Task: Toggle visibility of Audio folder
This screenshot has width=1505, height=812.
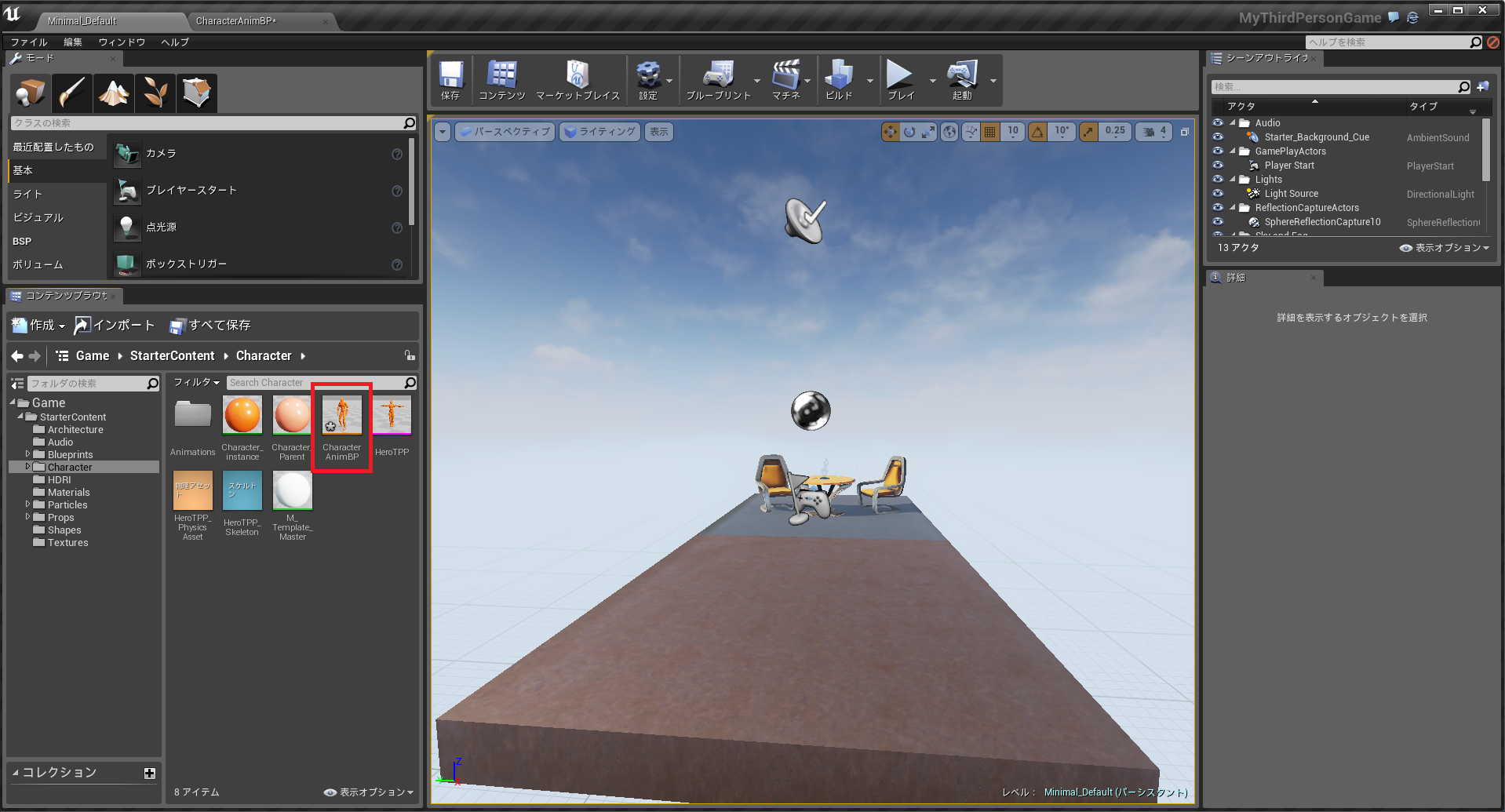Action: (1218, 123)
